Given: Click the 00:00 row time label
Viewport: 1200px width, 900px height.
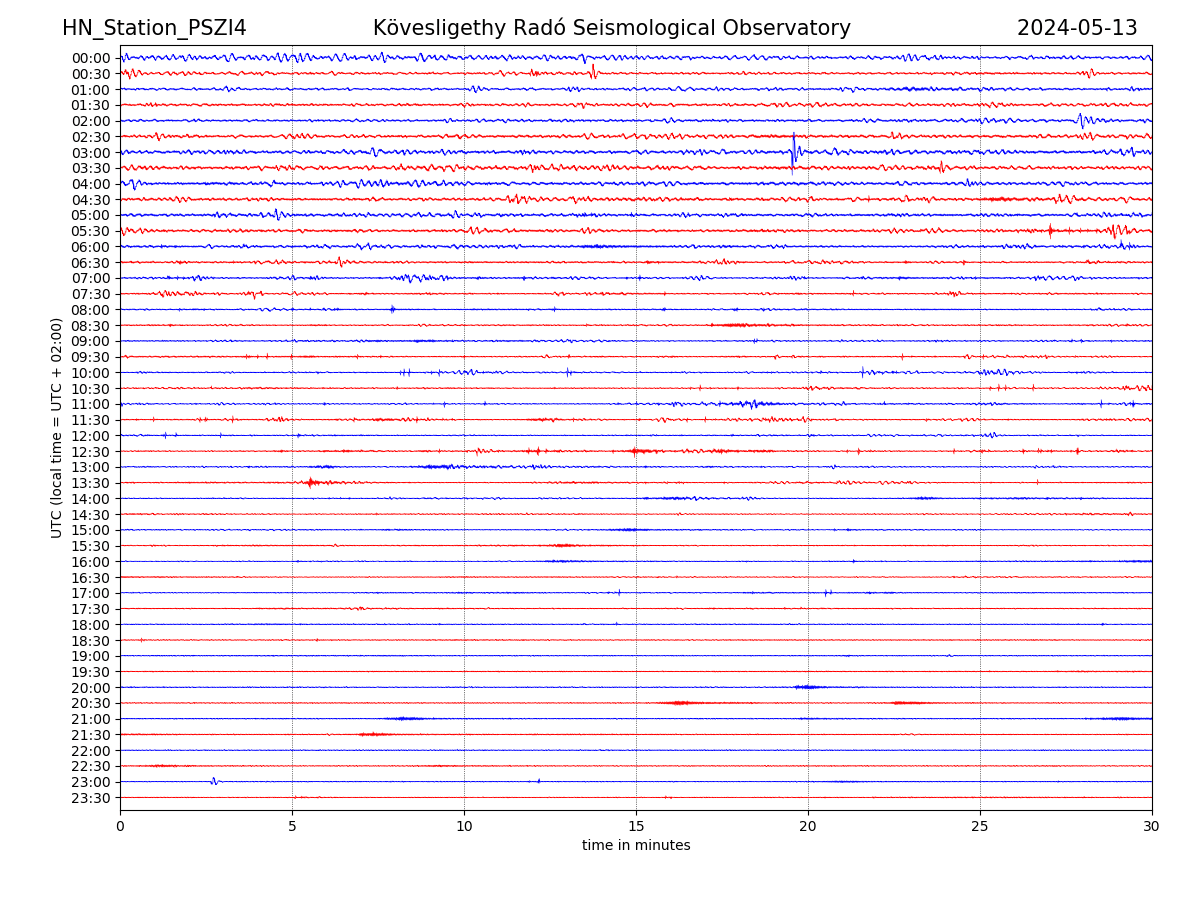Looking at the screenshot, I should (x=91, y=58).
